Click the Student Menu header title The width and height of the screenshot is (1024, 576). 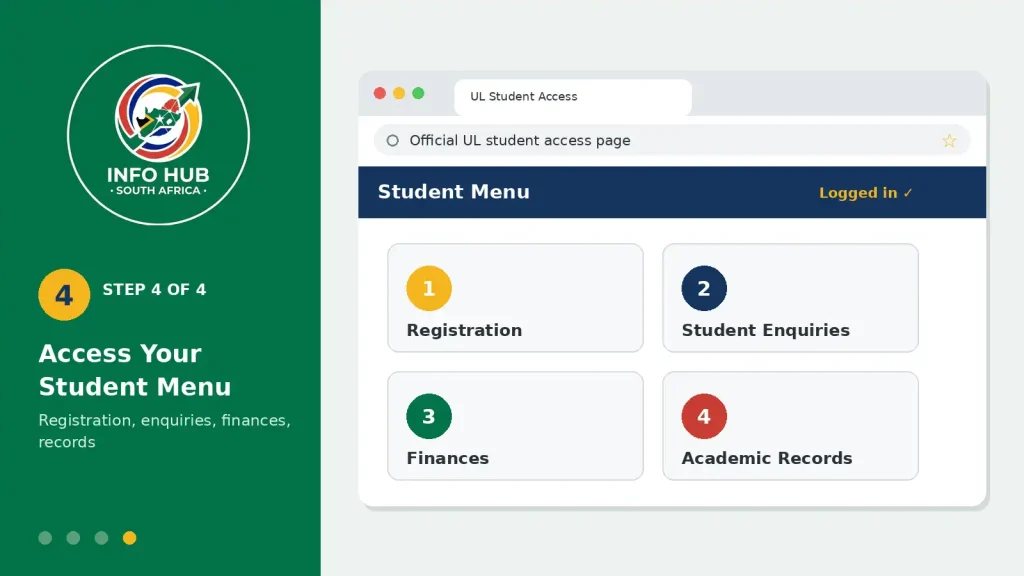click(x=454, y=192)
